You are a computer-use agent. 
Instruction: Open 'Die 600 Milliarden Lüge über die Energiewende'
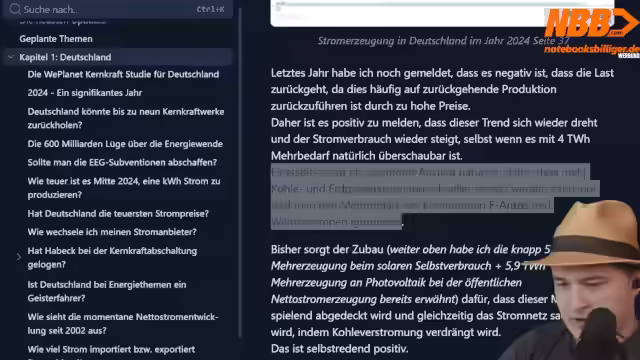tap(125, 144)
